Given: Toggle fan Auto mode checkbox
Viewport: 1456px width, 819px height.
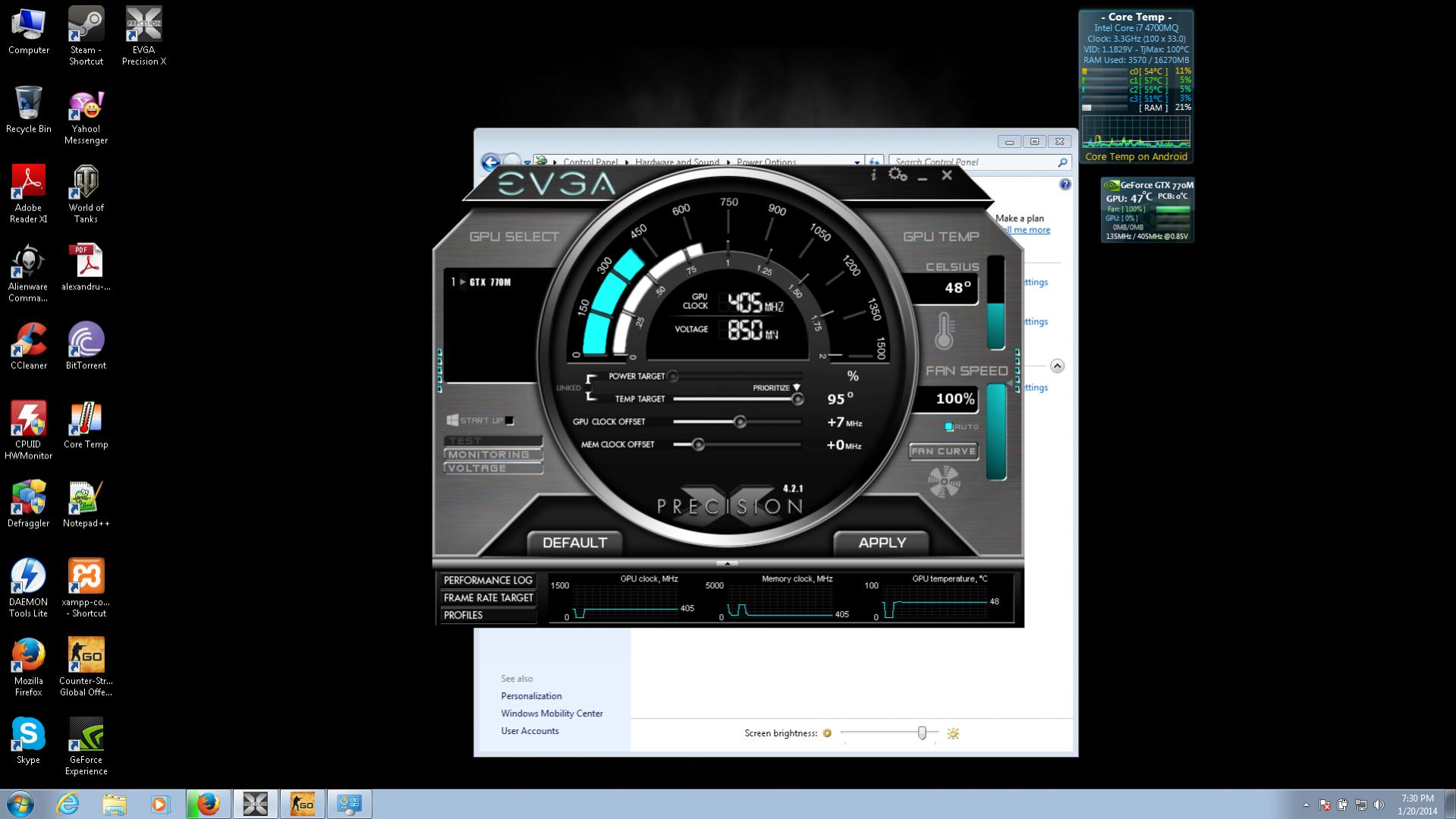Looking at the screenshot, I should (949, 427).
